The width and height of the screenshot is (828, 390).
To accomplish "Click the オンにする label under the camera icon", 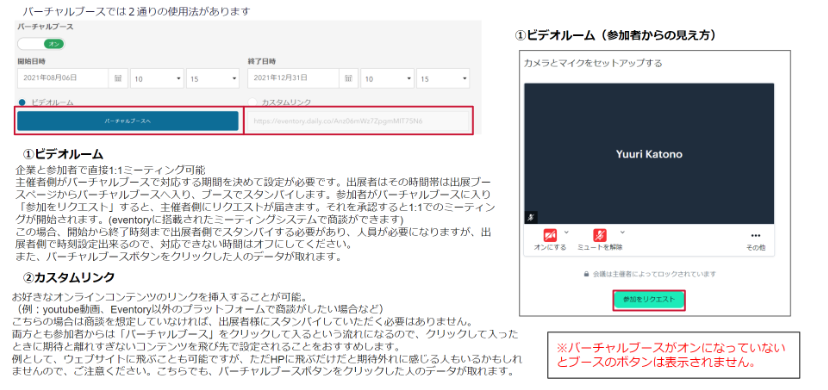I will pos(550,248).
